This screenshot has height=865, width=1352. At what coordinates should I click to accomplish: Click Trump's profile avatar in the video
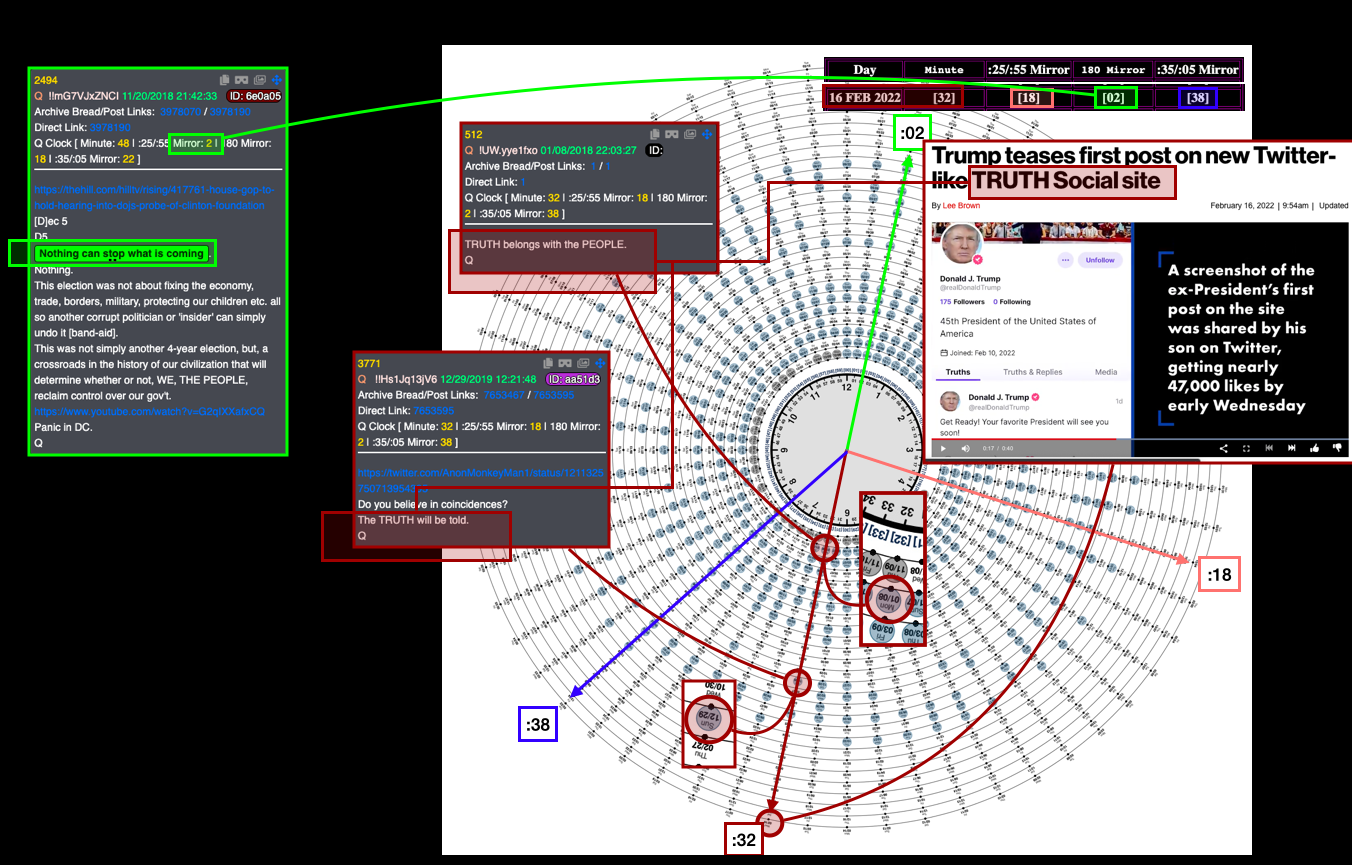[963, 245]
